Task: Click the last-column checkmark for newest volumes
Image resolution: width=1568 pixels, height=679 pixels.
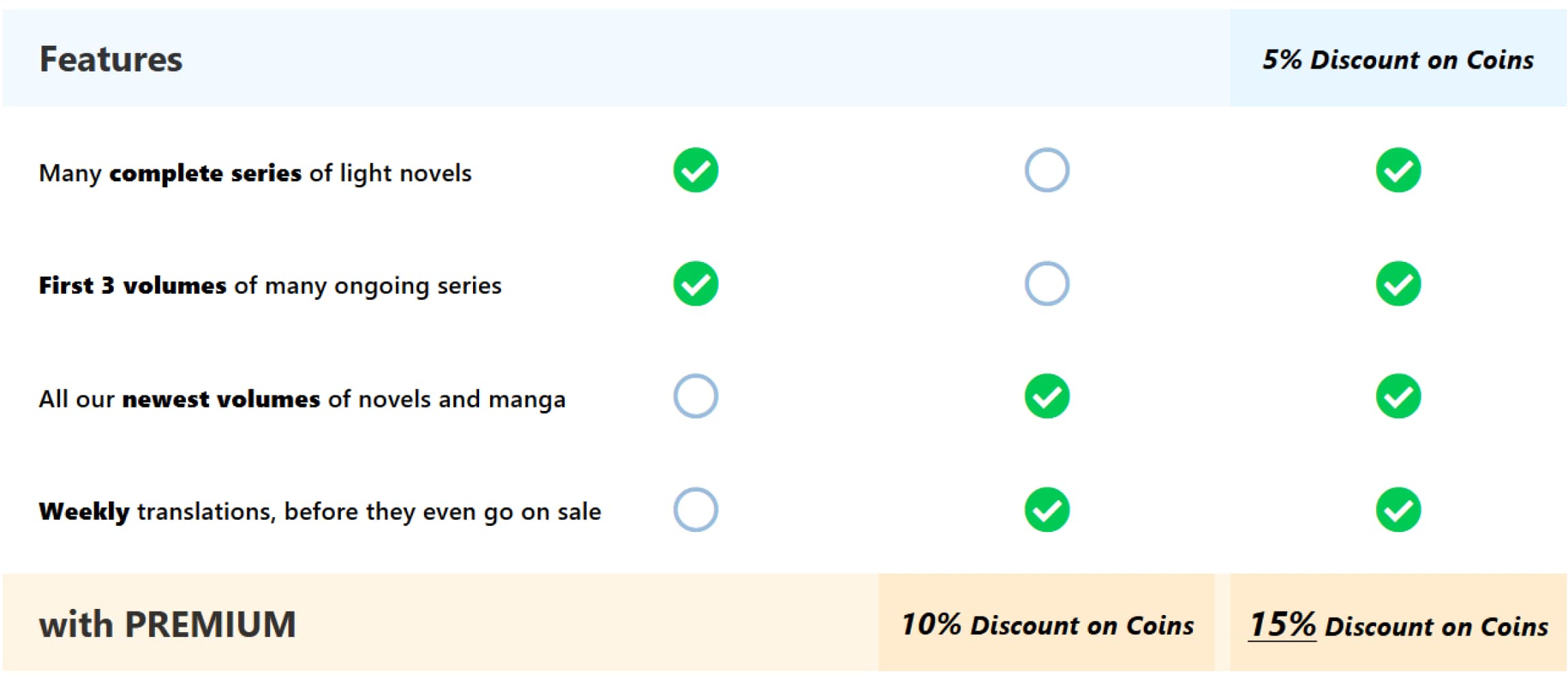Action: tap(1398, 396)
